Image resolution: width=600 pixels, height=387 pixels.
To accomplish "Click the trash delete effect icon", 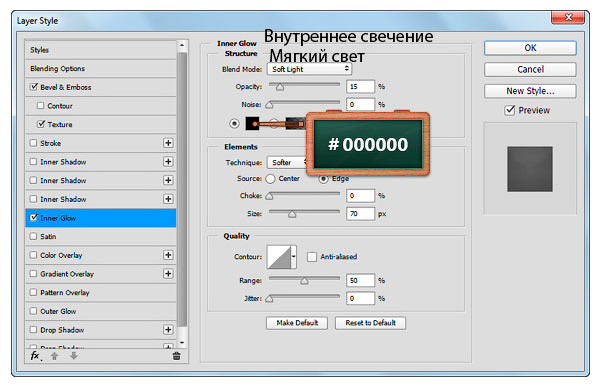I will tap(176, 356).
